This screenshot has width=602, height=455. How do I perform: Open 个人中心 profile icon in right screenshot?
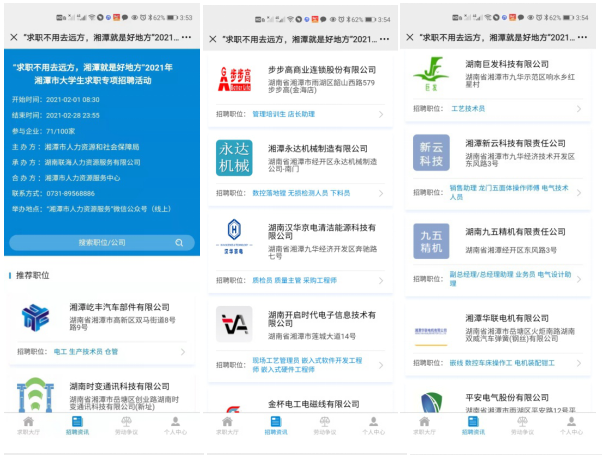571,422
